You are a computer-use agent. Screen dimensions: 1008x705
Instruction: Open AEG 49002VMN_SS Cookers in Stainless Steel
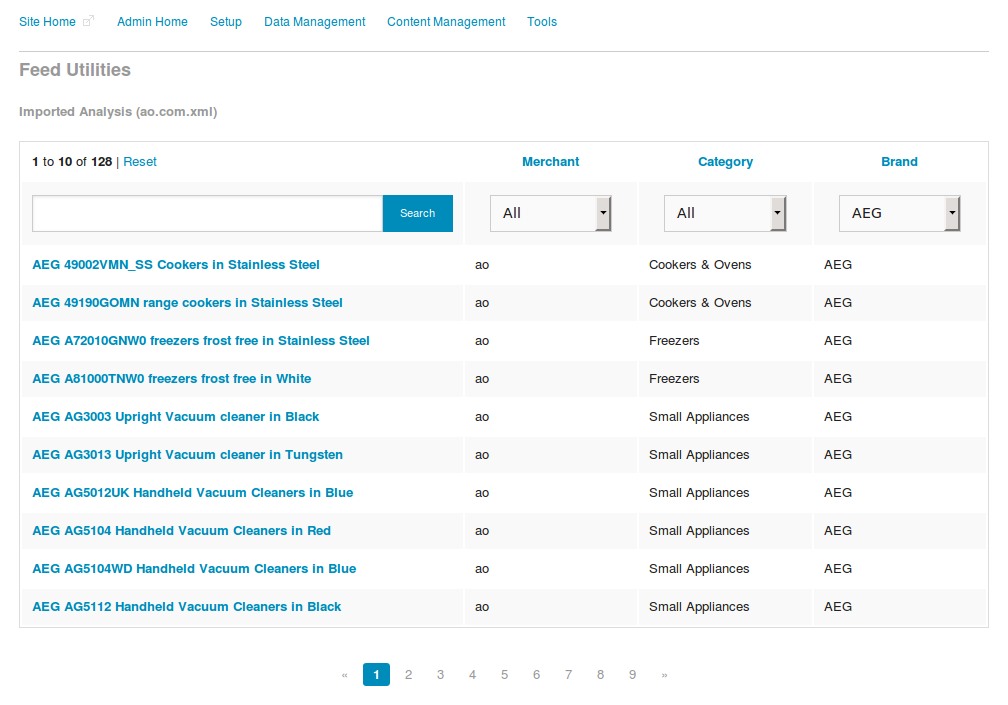(176, 265)
